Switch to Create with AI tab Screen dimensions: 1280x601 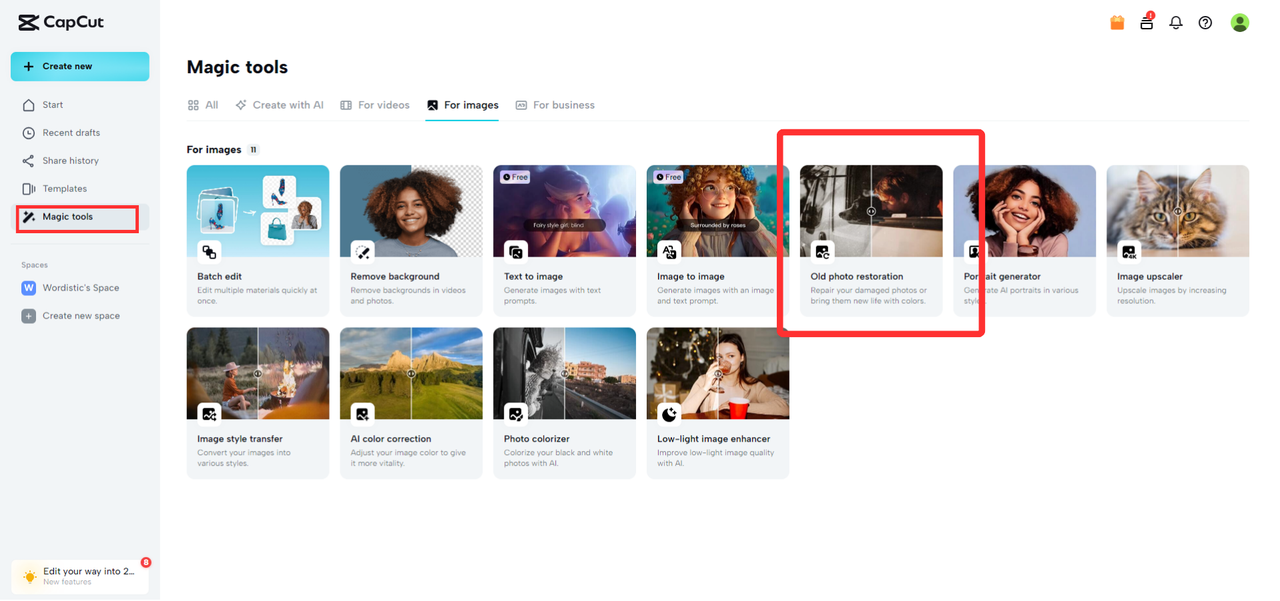pyautogui.click(x=279, y=105)
